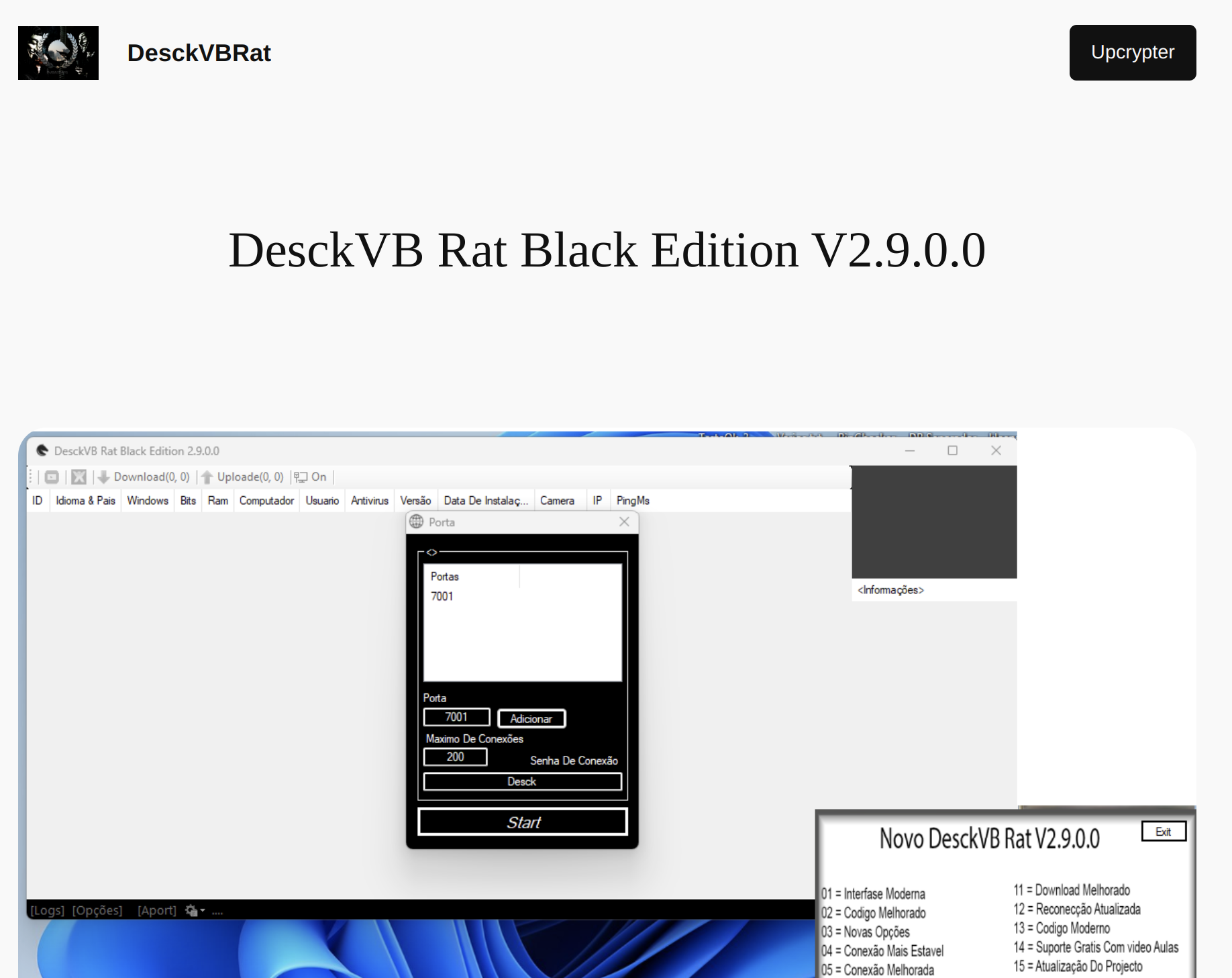Click the 04 = Conexão Mais Estavel line
1232x978 pixels.
(x=882, y=951)
